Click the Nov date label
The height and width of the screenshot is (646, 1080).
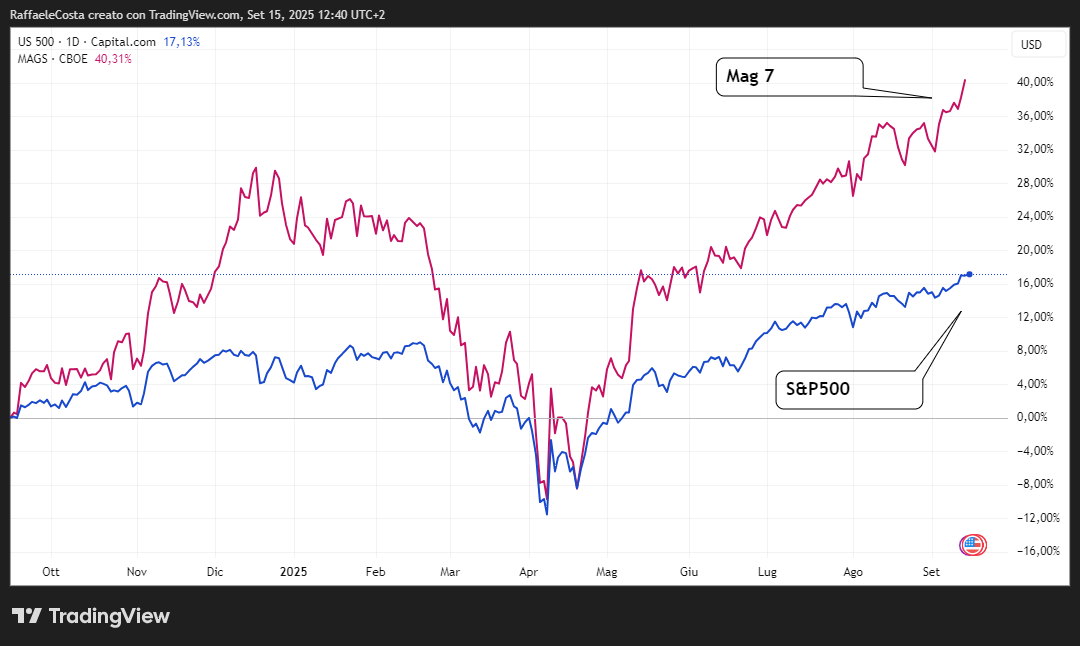[x=137, y=572]
